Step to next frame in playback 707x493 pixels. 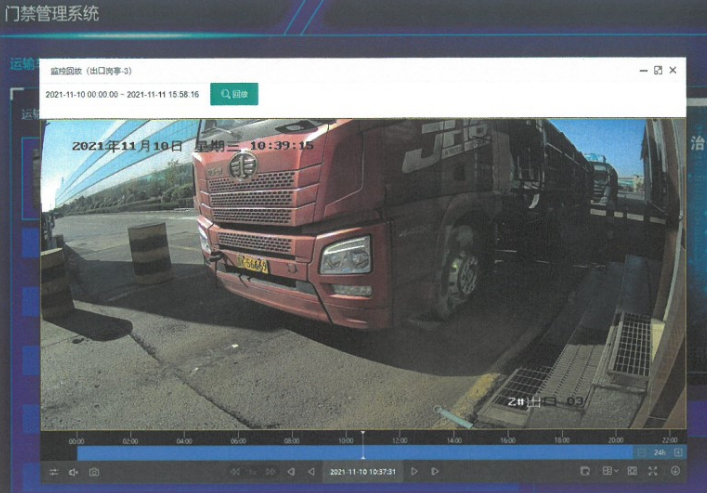tap(435, 472)
